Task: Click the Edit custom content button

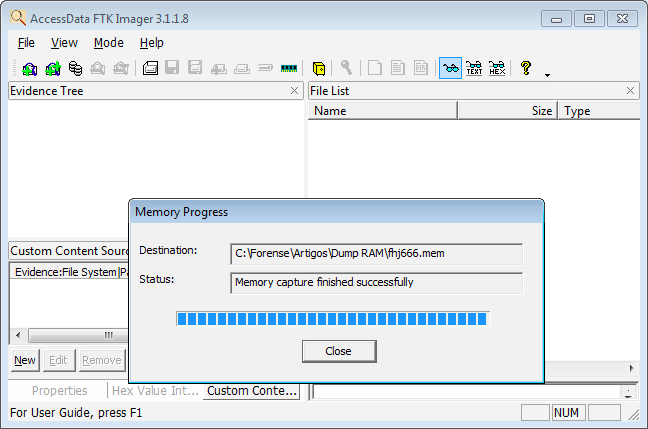Action: (58, 360)
